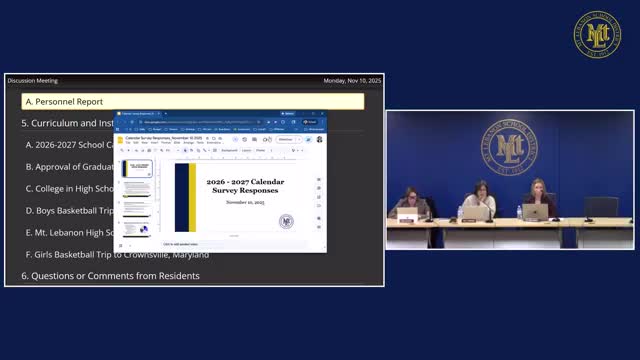Click the Gemini sparkle icon
Viewport: 640px width, 360px height.
235,140
